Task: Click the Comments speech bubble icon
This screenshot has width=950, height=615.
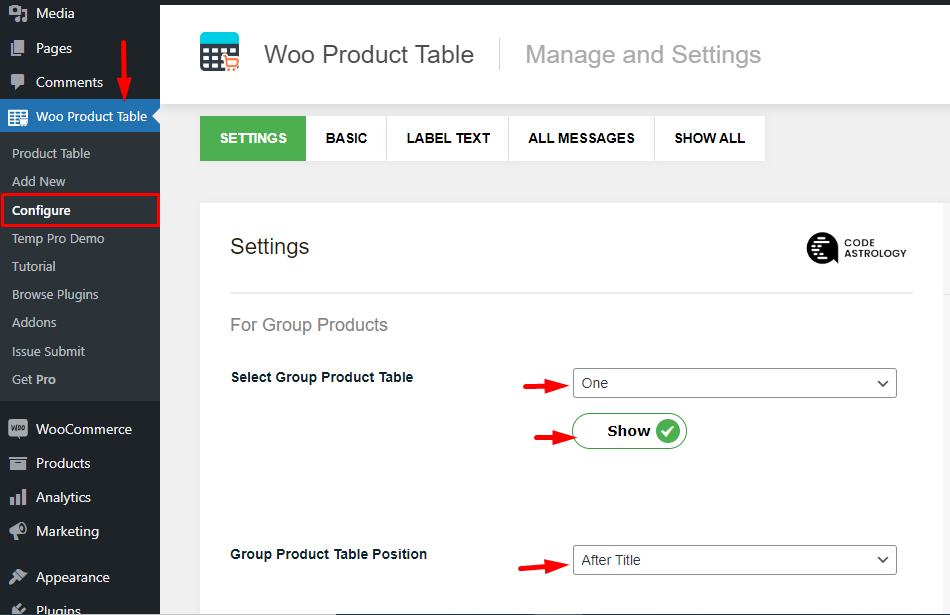Action: click(18, 82)
